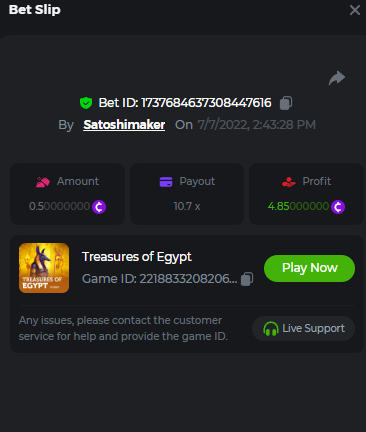Open Live Support chat
The height and width of the screenshot is (432, 366).
tap(303, 329)
